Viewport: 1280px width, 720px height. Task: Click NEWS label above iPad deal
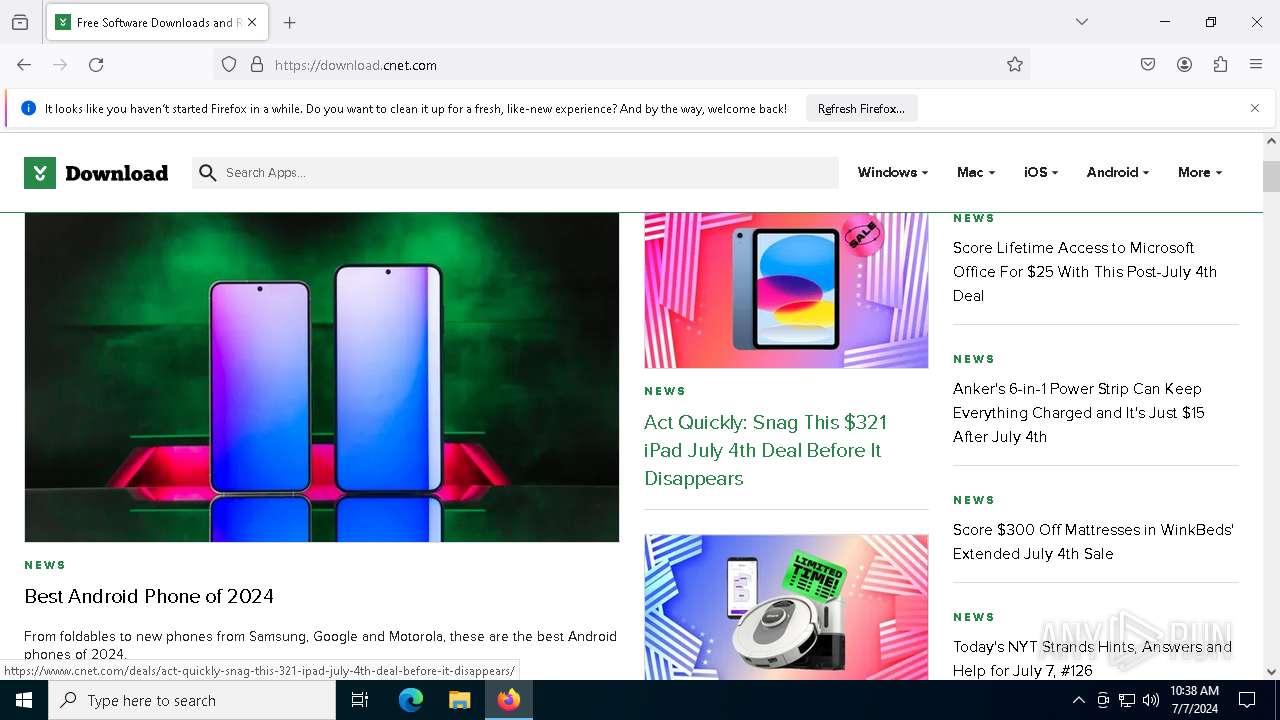pyautogui.click(x=665, y=391)
